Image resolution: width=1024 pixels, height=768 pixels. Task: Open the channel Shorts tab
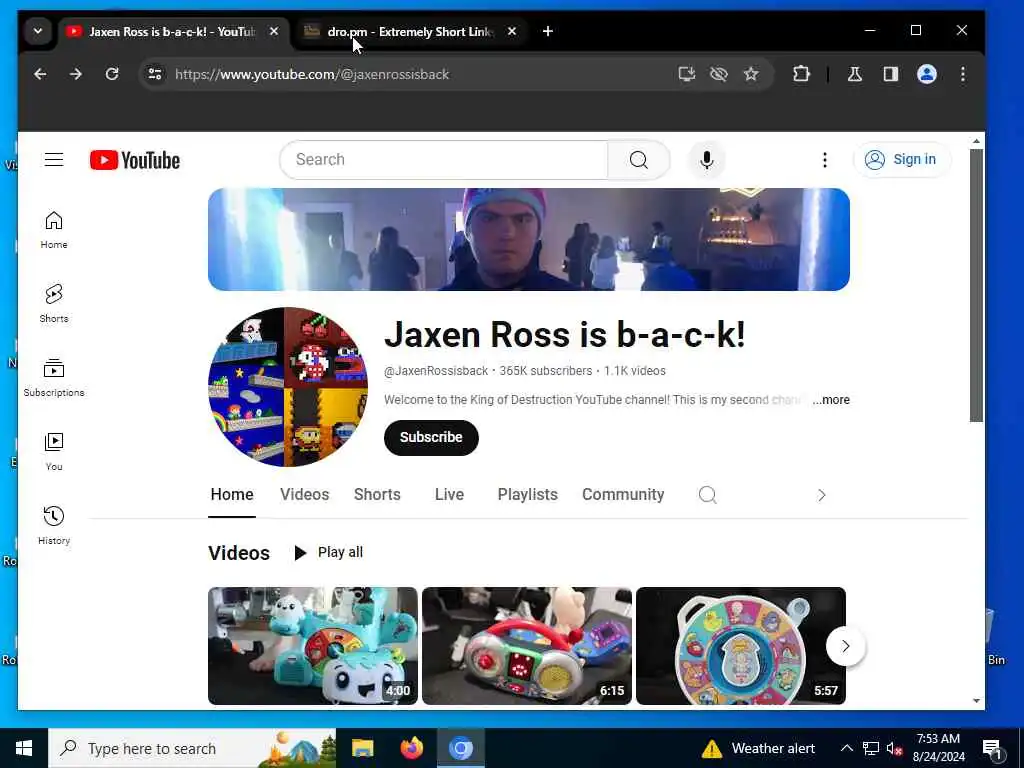click(377, 494)
